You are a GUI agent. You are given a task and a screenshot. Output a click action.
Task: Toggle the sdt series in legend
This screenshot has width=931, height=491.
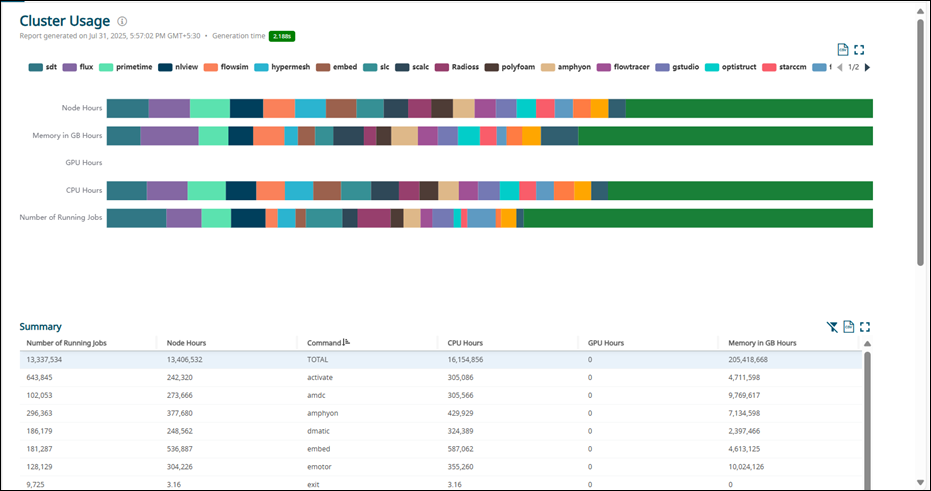point(44,67)
